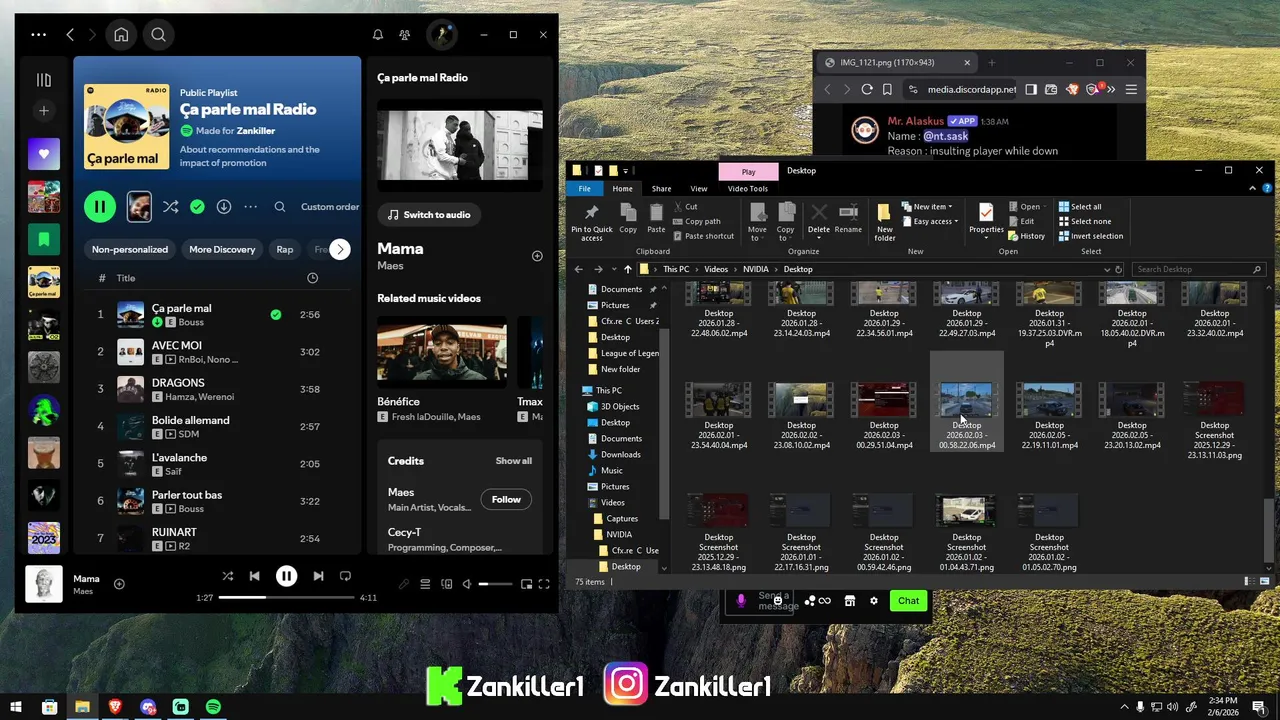Click Copy path in Explorer ribbon
The width and height of the screenshot is (1280, 720).
[696, 222]
